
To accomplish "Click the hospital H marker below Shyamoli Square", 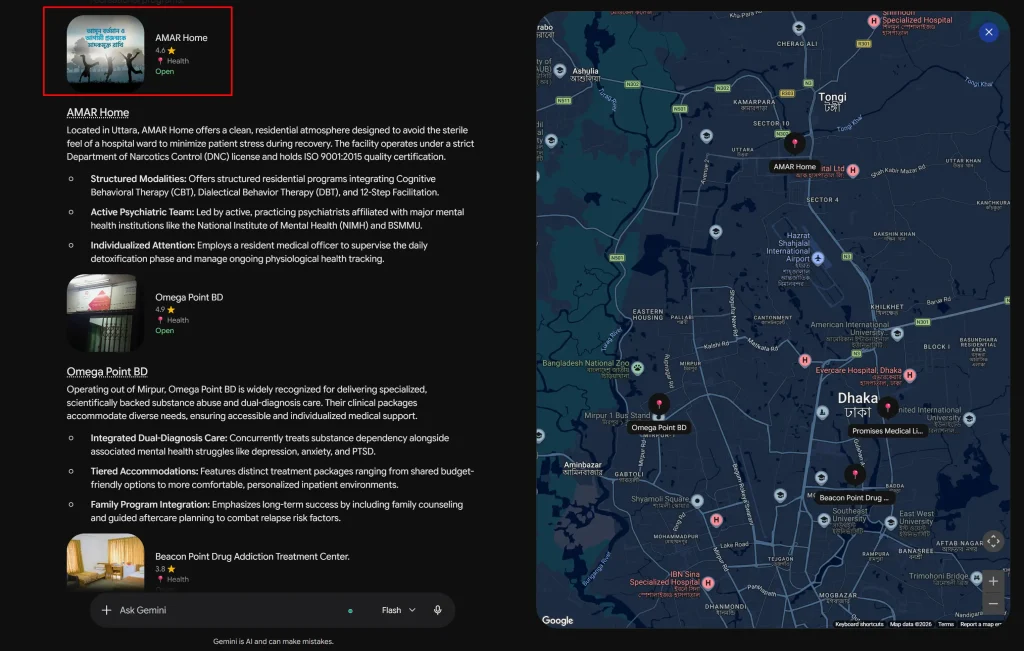I will [x=716, y=520].
